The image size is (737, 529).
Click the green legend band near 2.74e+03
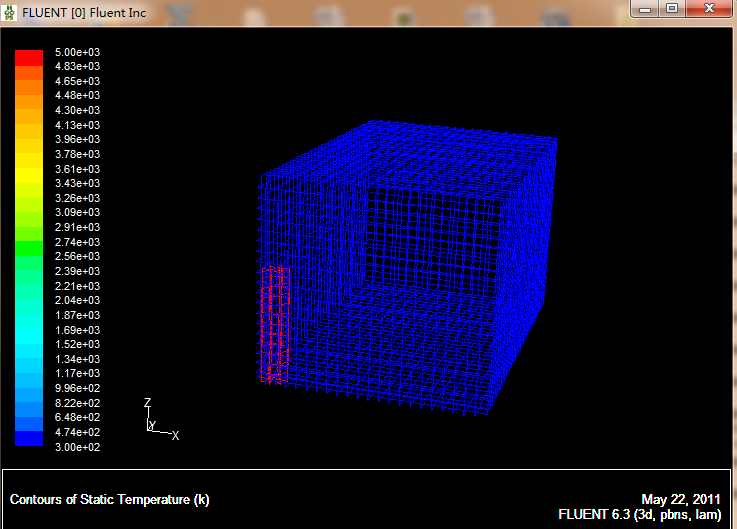pos(29,242)
